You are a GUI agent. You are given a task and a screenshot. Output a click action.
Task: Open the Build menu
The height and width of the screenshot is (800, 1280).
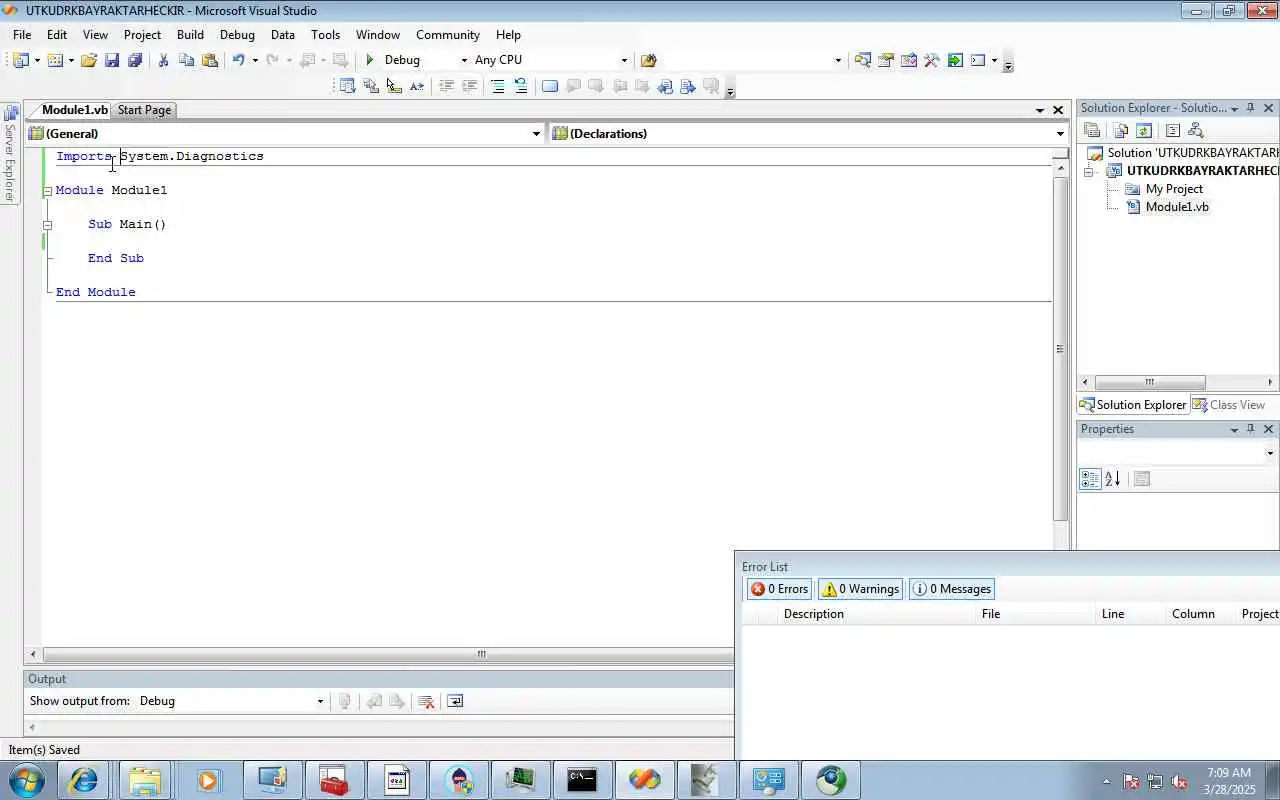pos(190,34)
